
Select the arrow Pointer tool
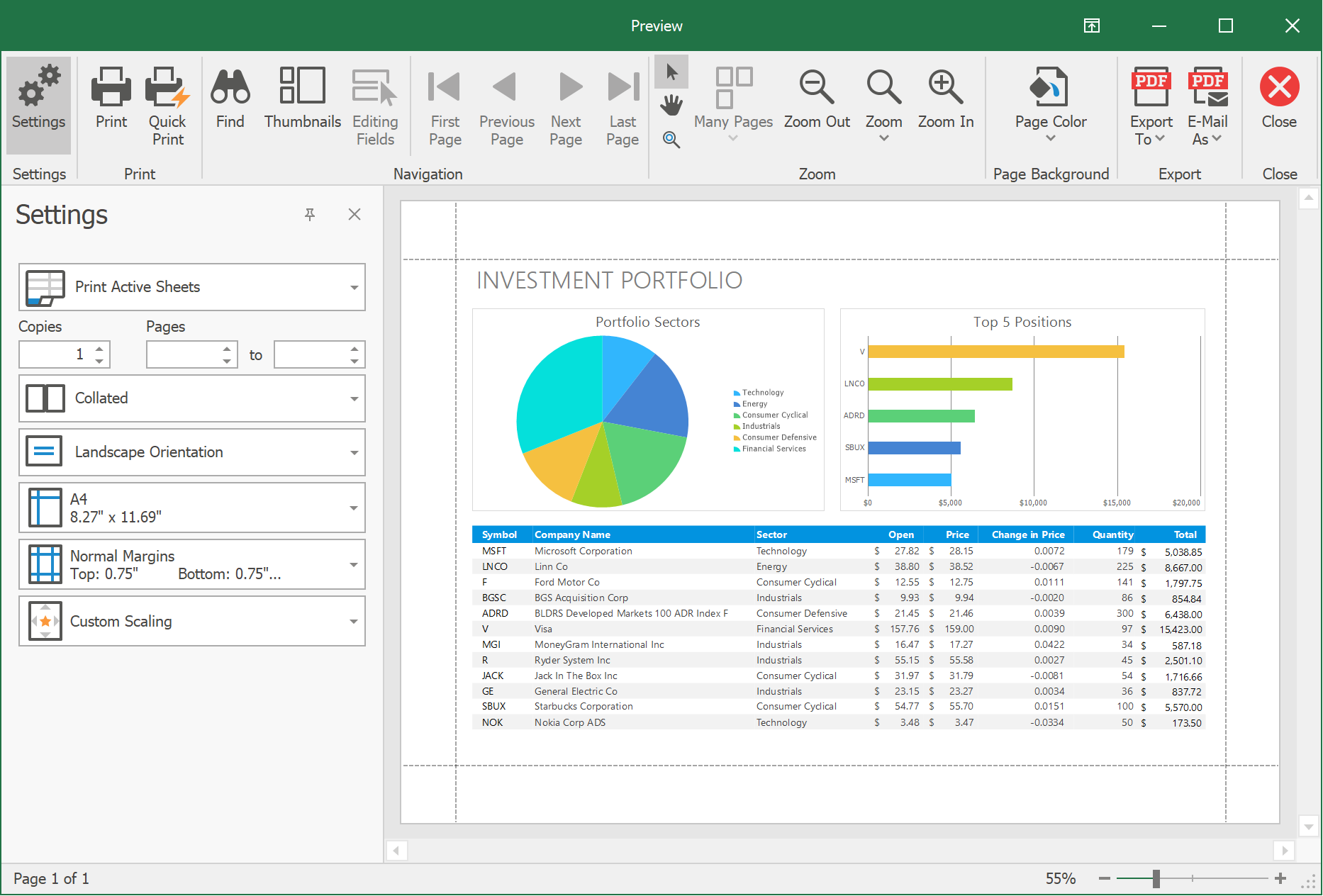(x=671, y=72)
